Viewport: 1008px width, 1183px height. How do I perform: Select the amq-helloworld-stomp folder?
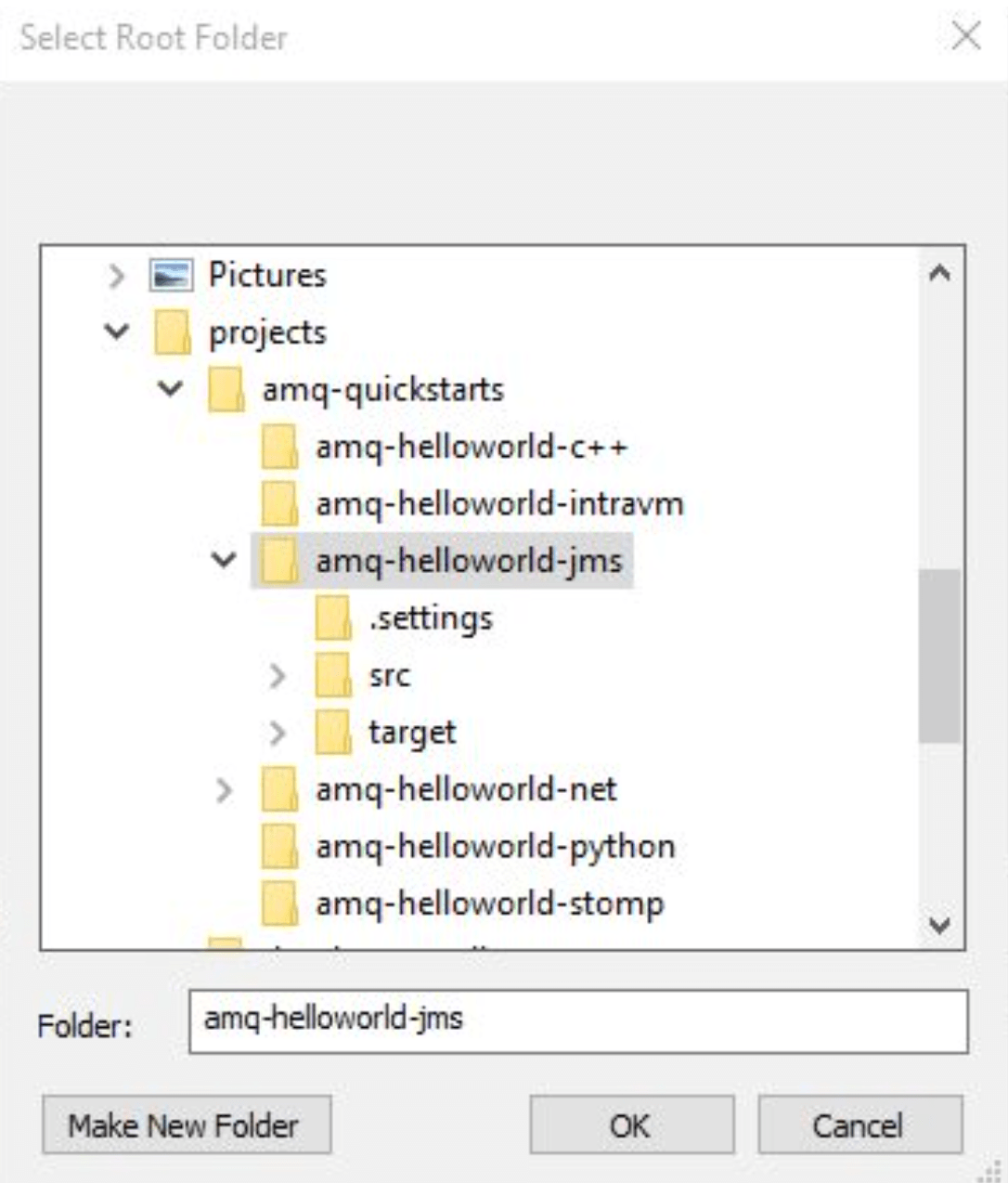(x=489, y=903)
